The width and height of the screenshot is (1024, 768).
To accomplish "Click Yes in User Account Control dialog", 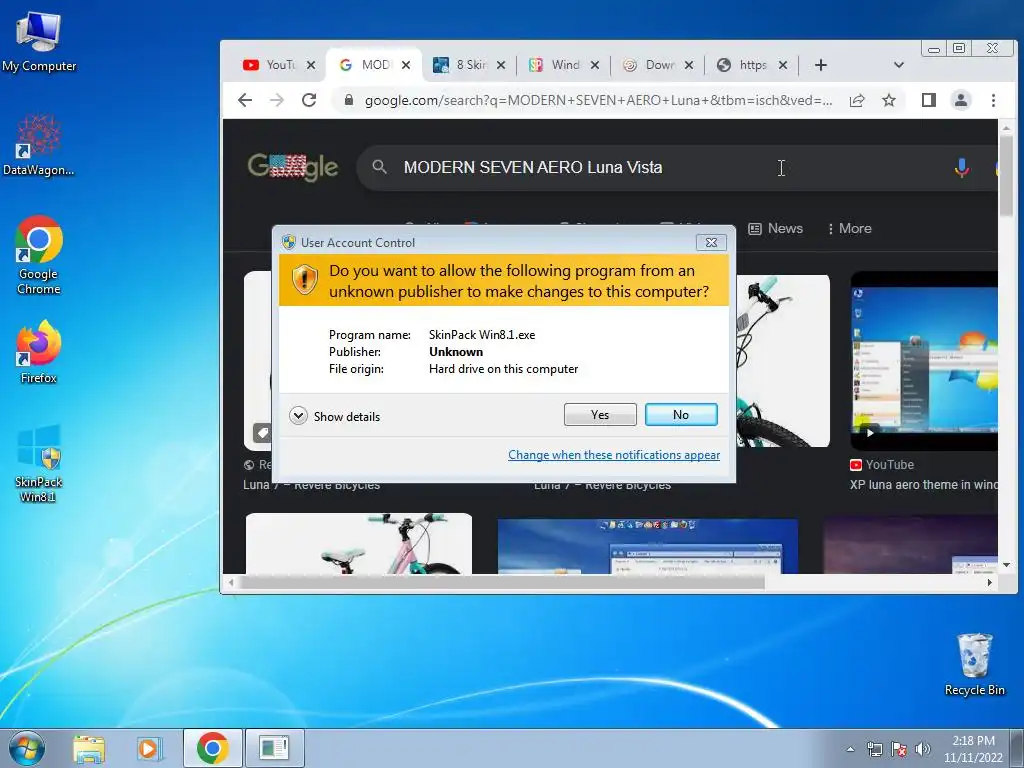I will coord(600,415).
